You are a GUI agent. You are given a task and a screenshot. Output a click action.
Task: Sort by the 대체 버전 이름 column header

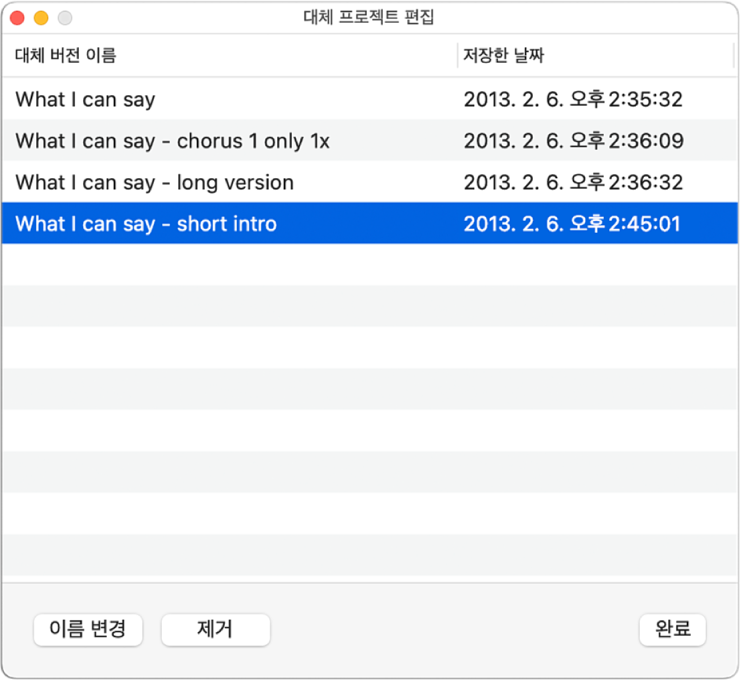[66, 55]
